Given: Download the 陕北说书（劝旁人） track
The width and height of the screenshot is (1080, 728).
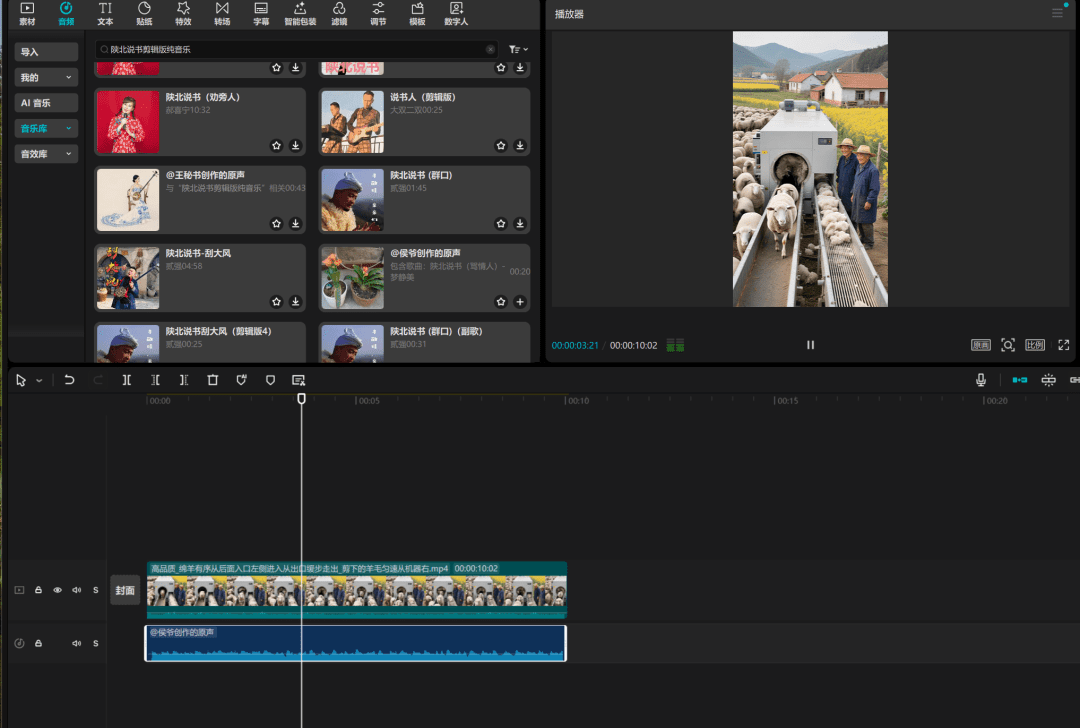Looking at the screenshot, I should point(295,145).
